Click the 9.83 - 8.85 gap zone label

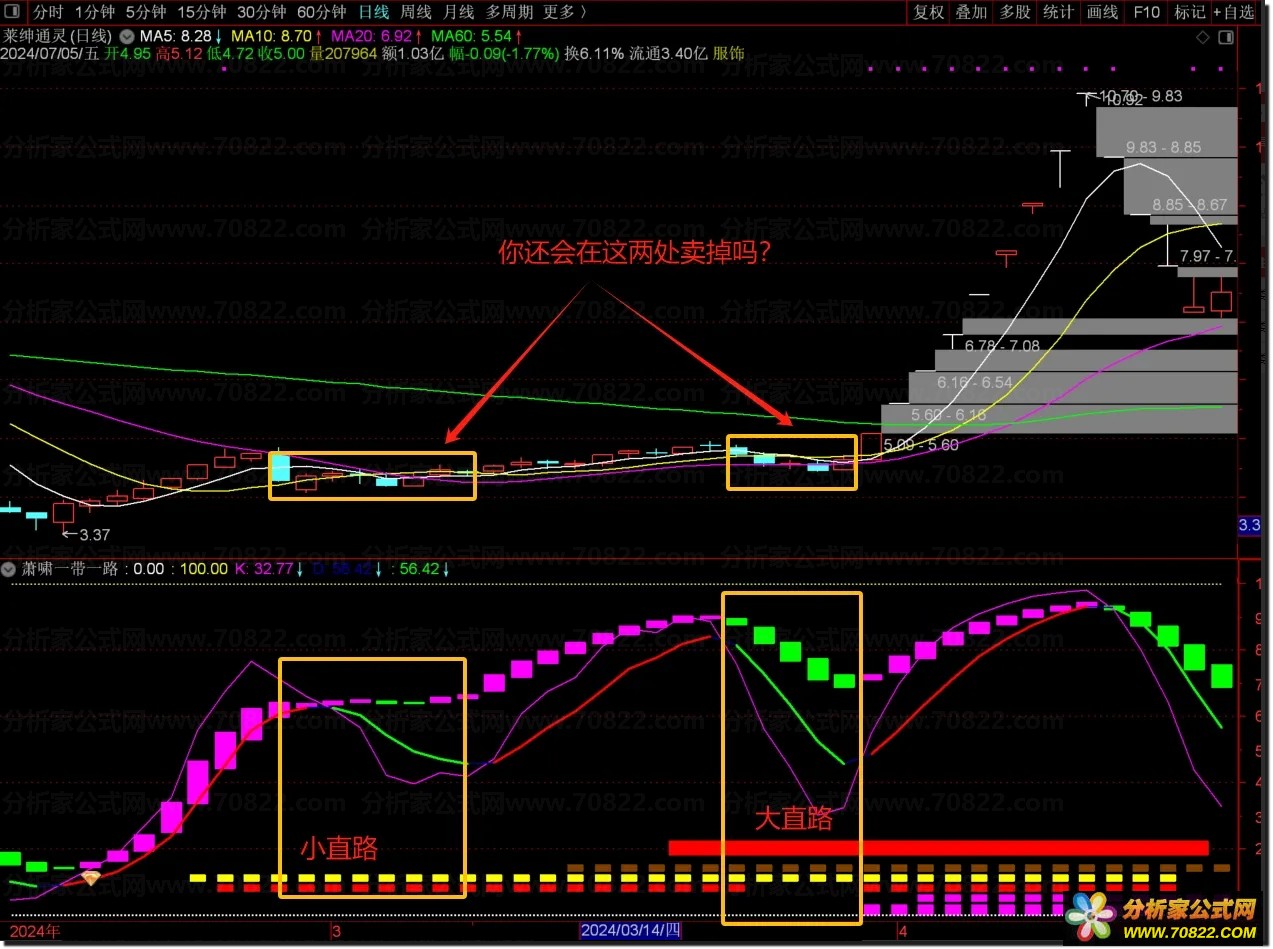pos(1163,148)
